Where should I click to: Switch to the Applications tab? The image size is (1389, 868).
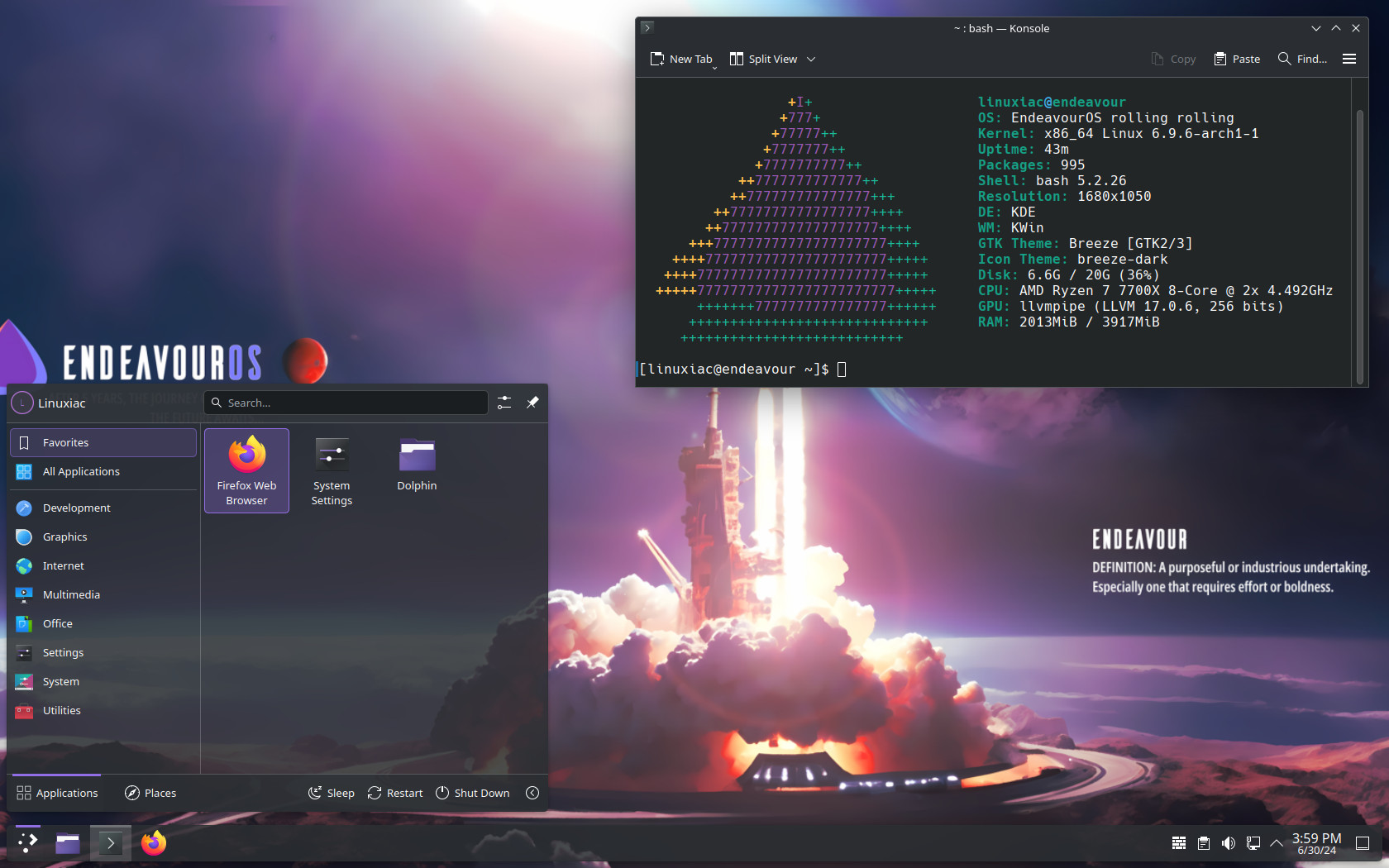tap(57, 793)
